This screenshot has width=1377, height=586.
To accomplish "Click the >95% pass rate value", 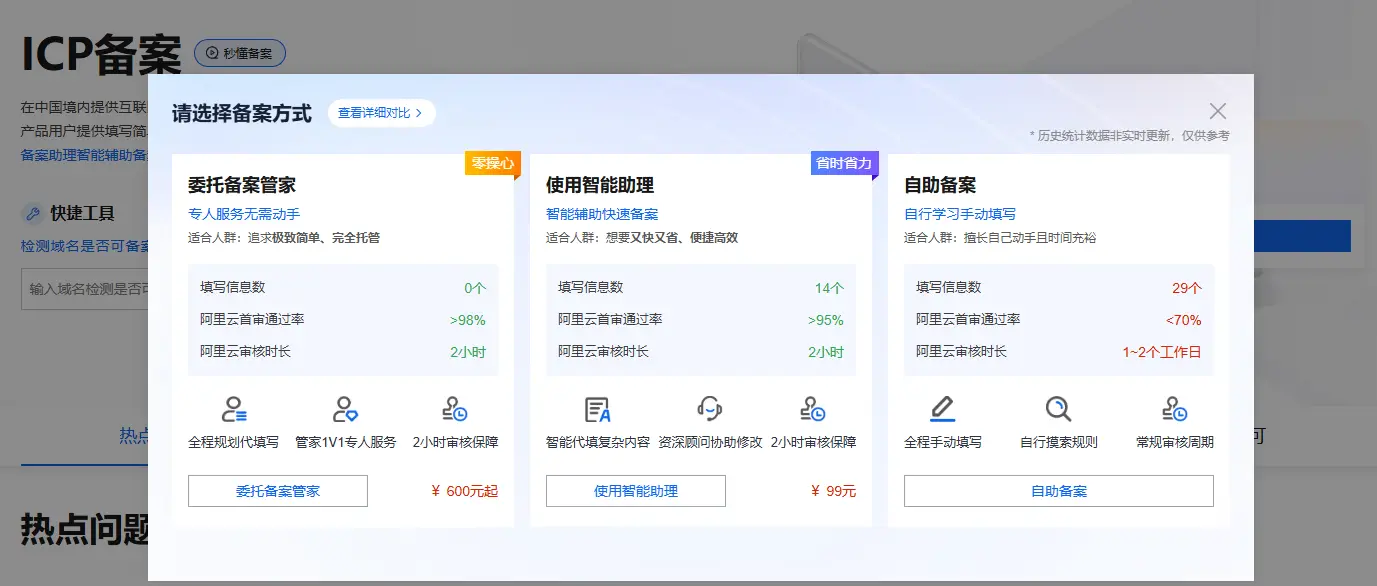I will tap(826, 320).
